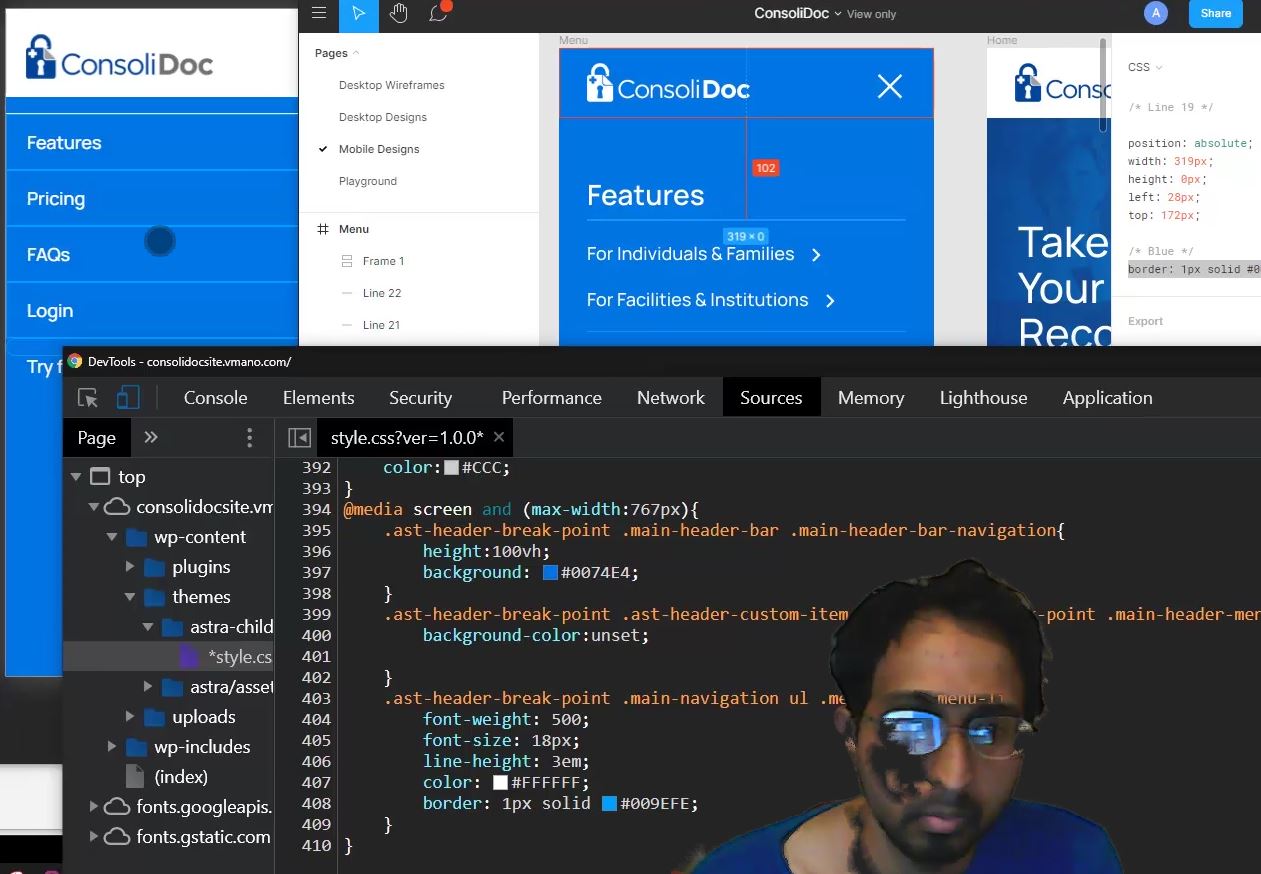Click the Pricing menu link
The image size is (1261, 874).
tap(56, 199)
